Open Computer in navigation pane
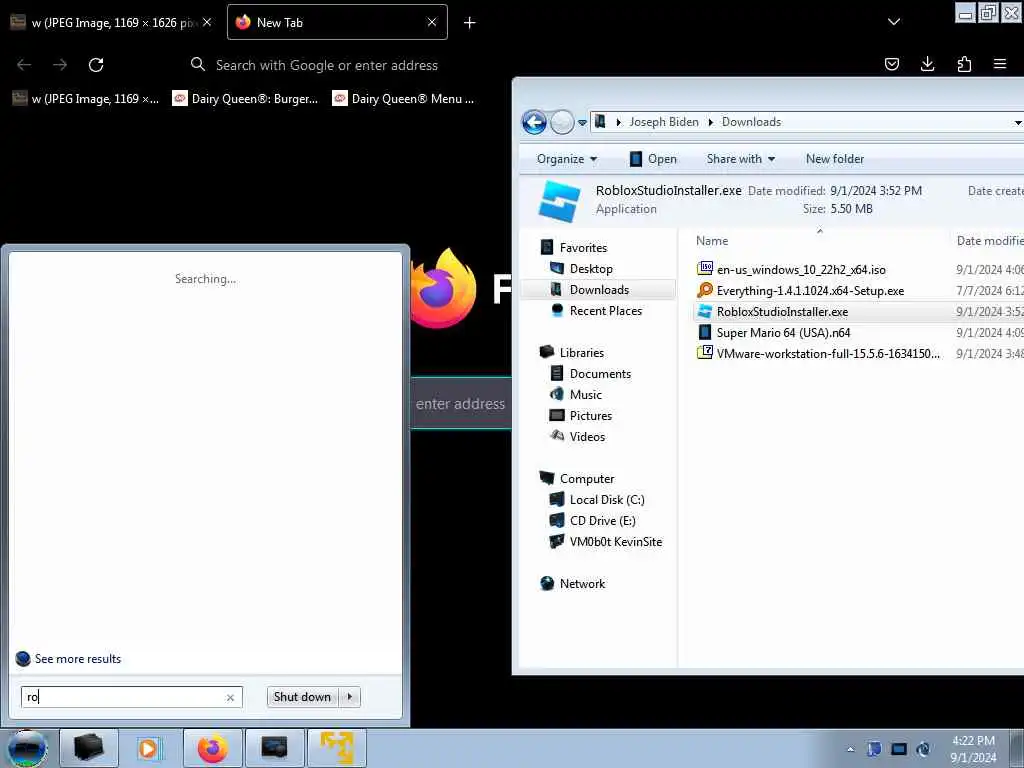Image resolution: width=1024 pixels, height=768 pixels. click(x=586, y=479)
